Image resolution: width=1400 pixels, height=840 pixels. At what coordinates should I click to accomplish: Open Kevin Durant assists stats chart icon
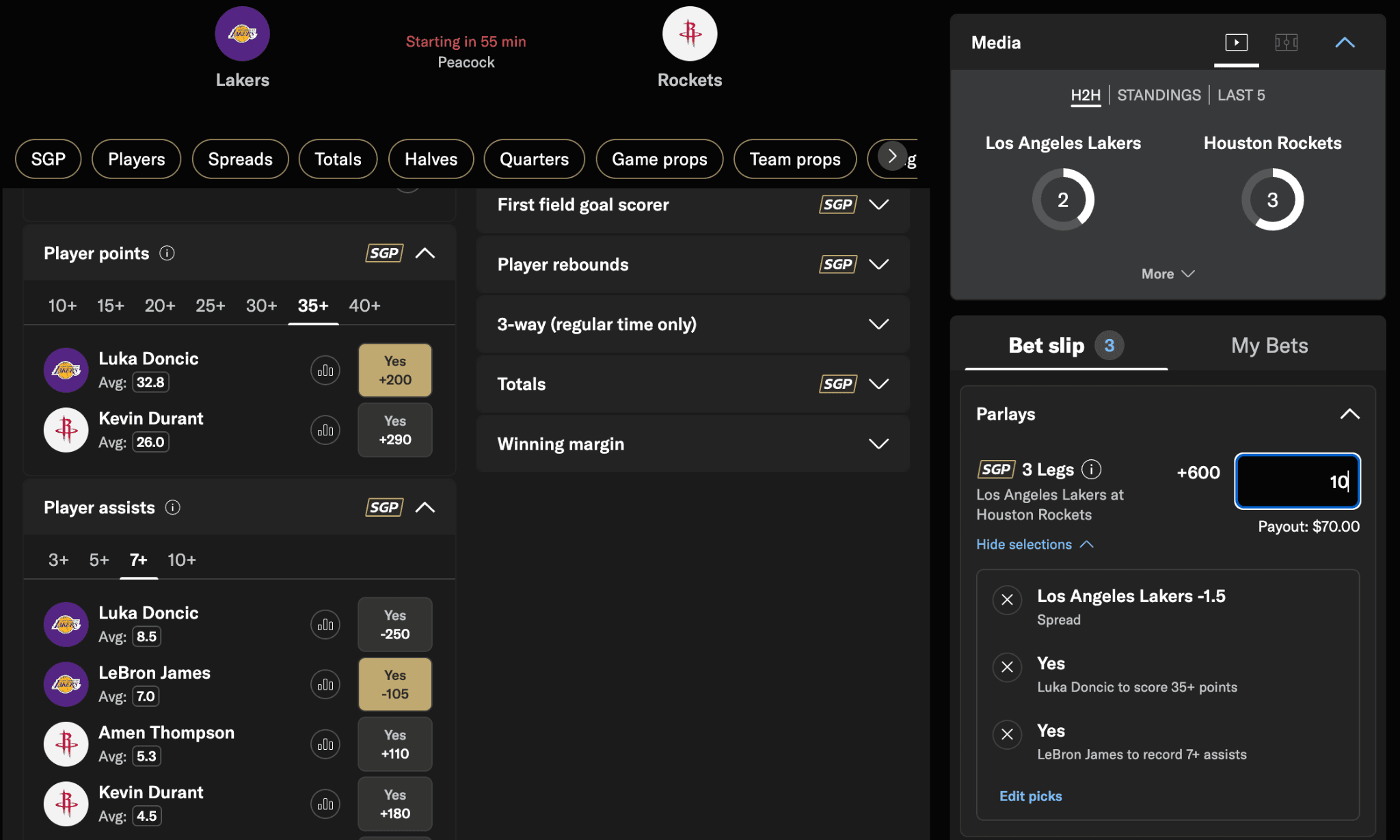pyautogui.click(x=325, y=804)
